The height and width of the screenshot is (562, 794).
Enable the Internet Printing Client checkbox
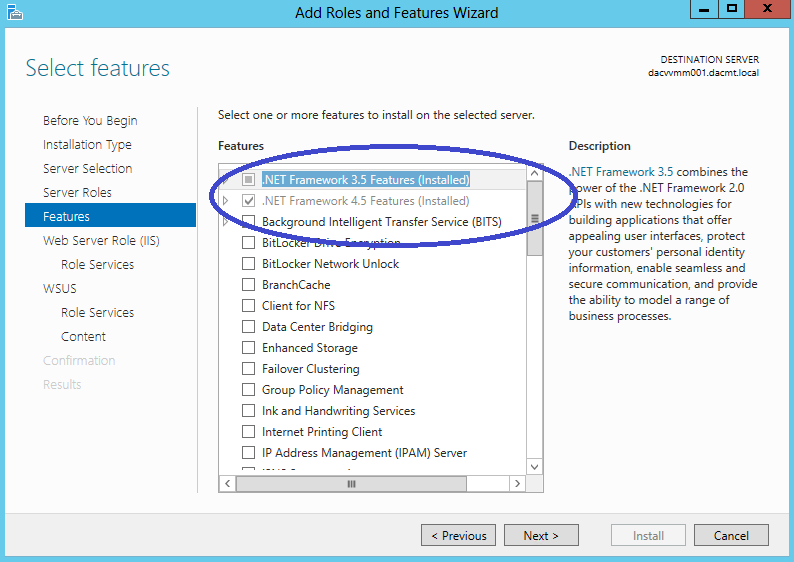248,432
